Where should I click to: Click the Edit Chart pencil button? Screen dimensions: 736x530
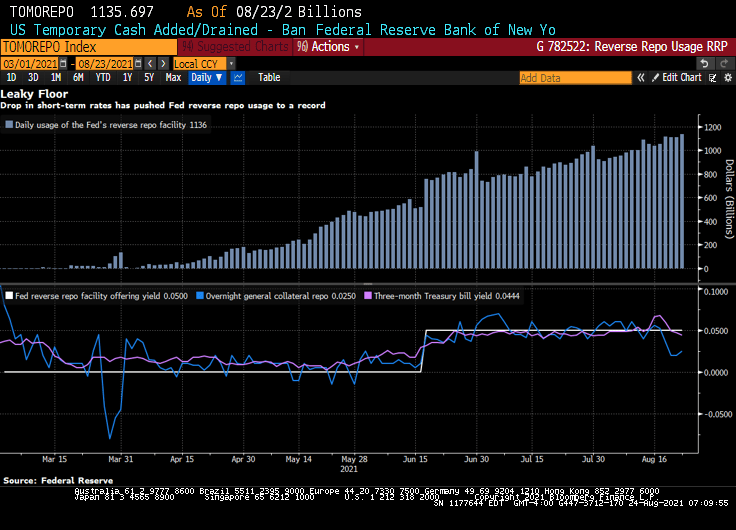click(x=677, y=77)
